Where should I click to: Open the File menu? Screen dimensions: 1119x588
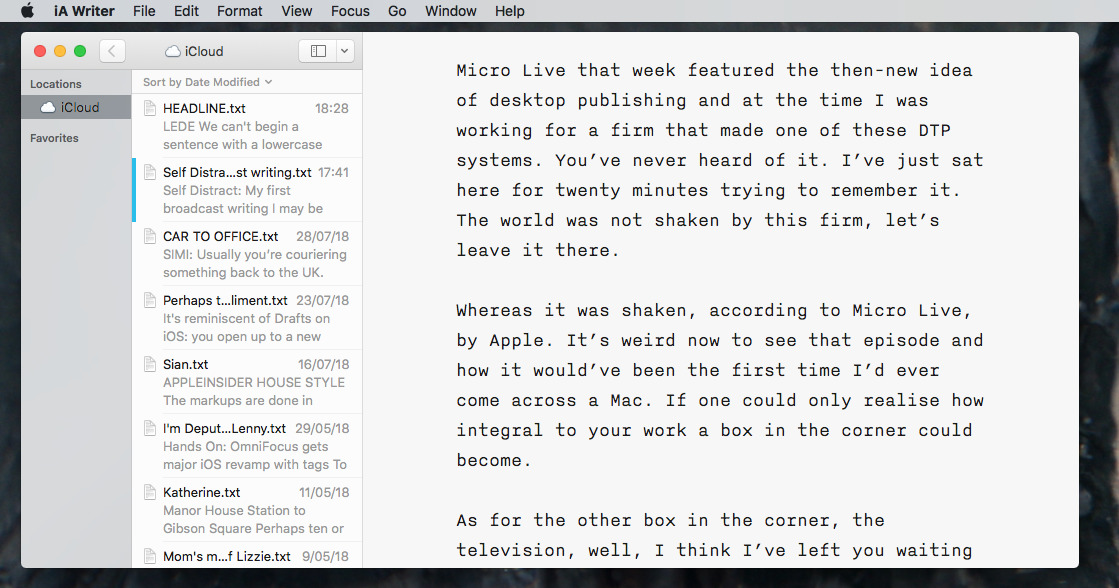[144, 11]
